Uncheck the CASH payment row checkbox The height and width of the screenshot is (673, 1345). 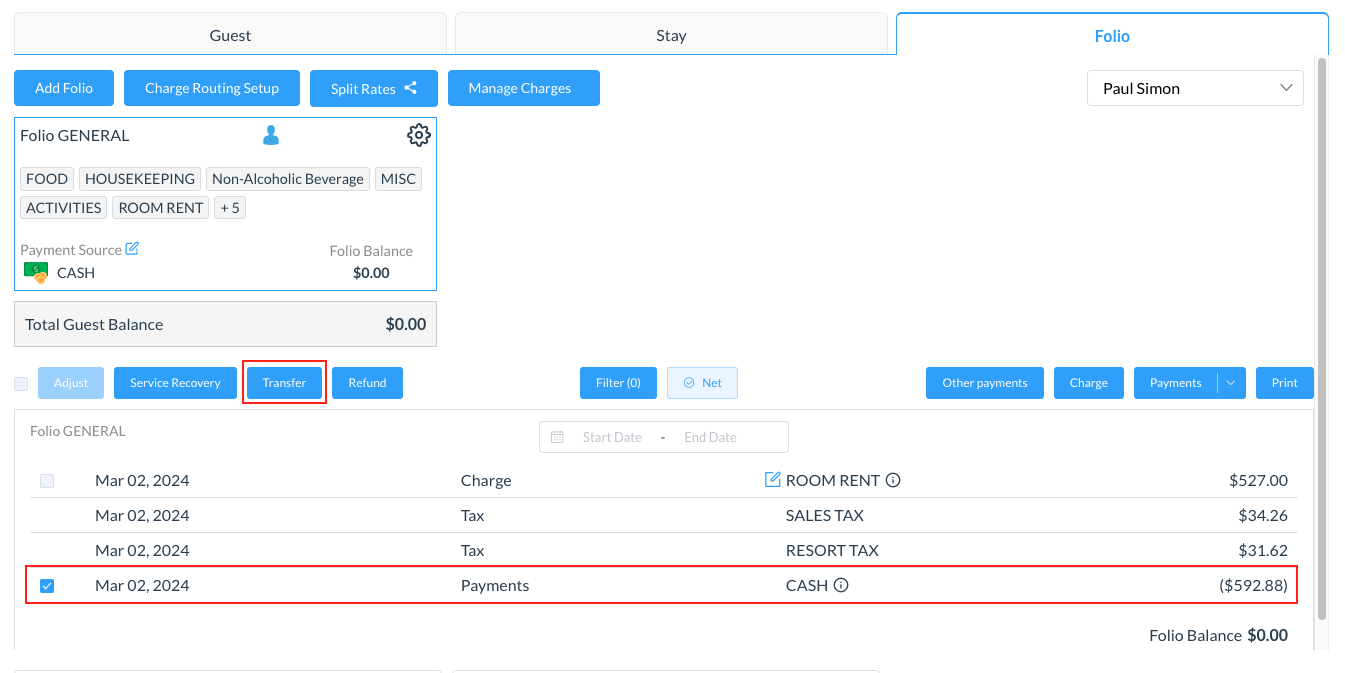pos(47,586)
